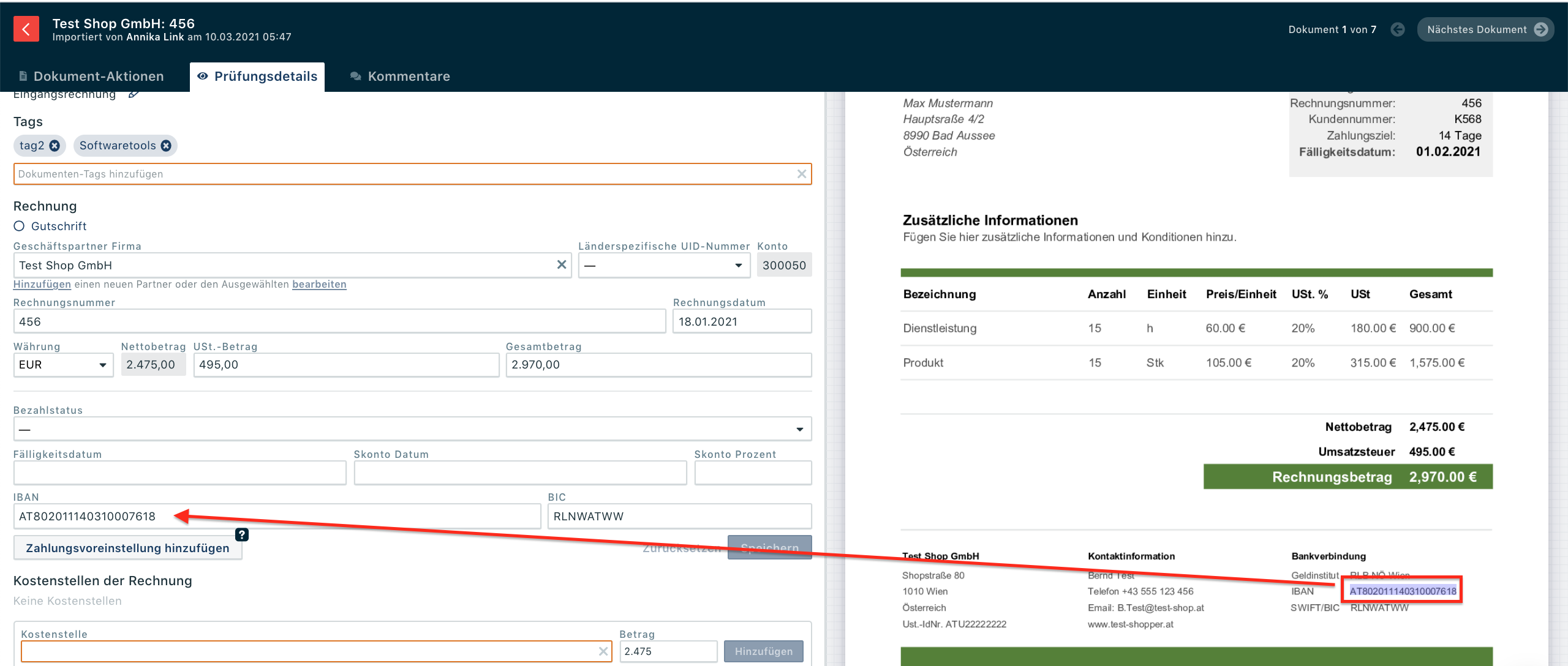Click the edit pencil next to Eingangsrechnung
1568x666 pixels.
(x=134, y=95)
